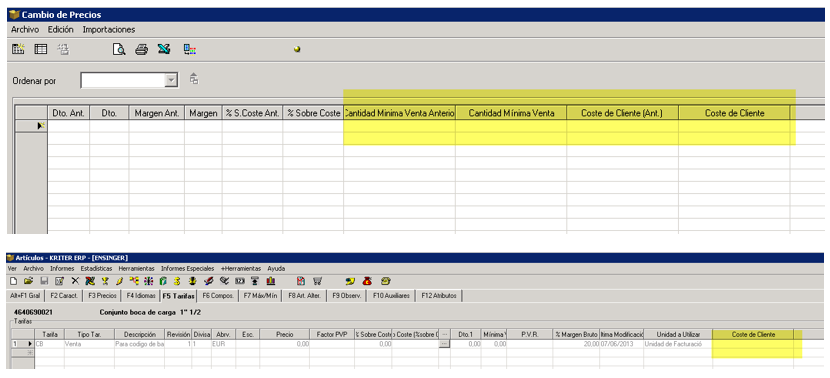The image size is (830, 378).
Task: Click the edit form icon next to Save
Action: 59,281
